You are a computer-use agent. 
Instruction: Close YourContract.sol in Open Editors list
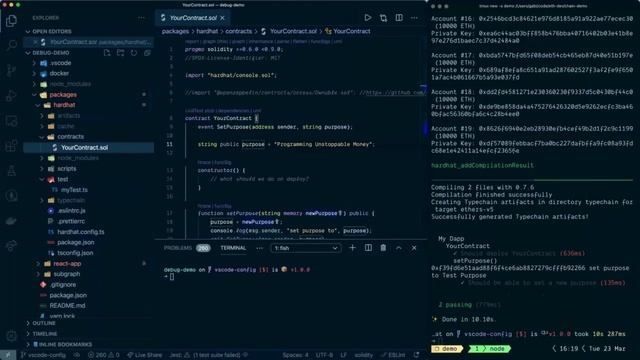[36, 42]
